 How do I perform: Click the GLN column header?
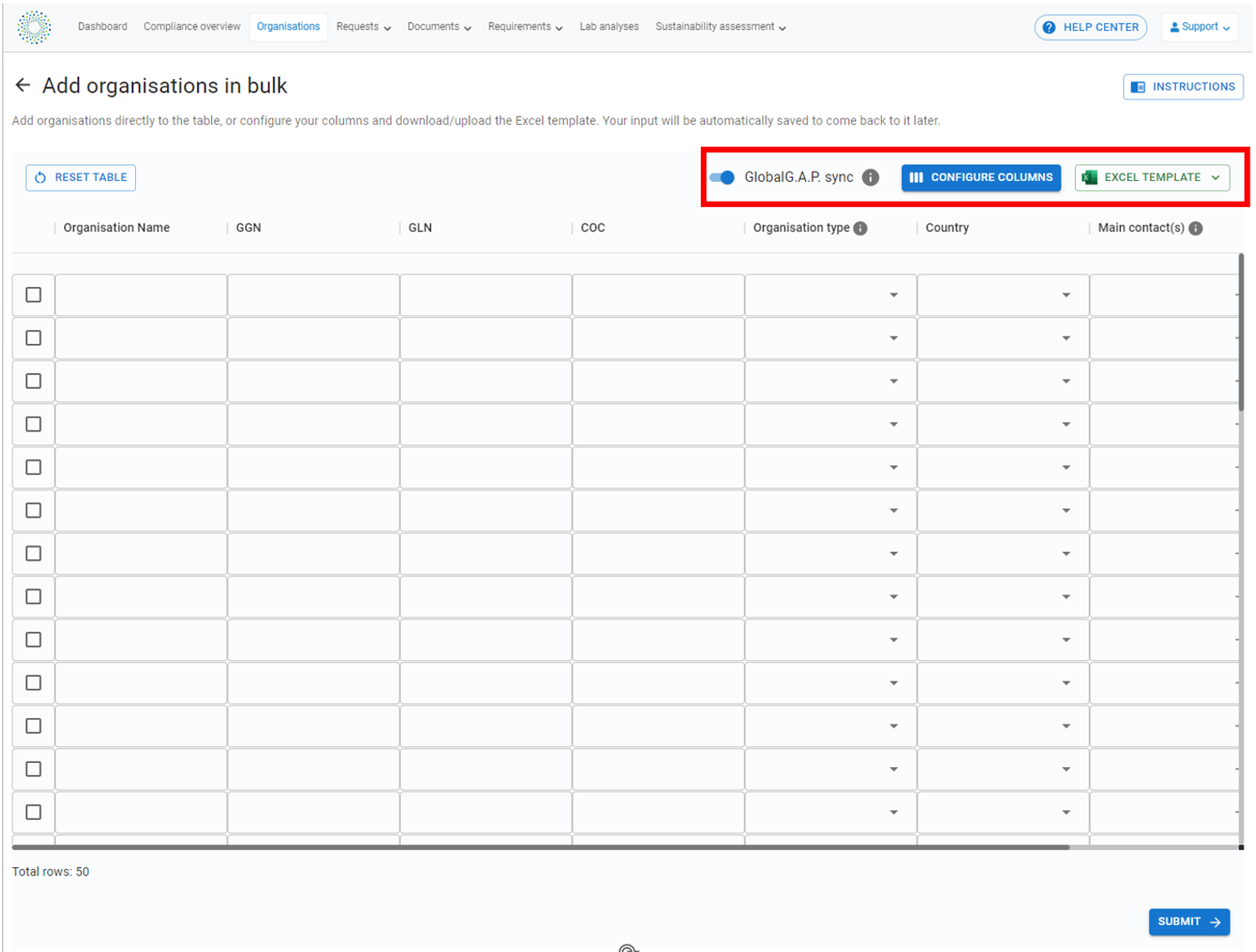click(420, 228)
